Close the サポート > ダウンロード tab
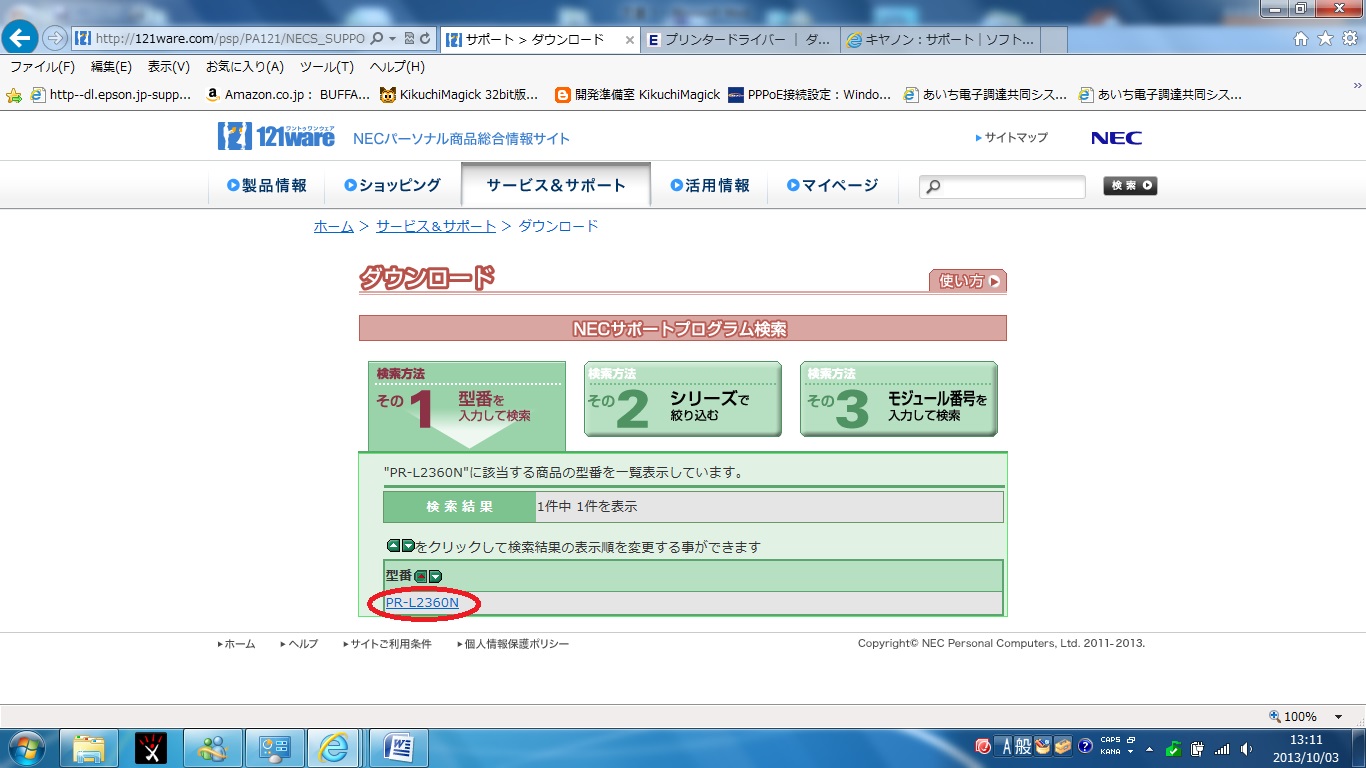The height and width of the screenshot is (768, 1366). pos(630,40)
